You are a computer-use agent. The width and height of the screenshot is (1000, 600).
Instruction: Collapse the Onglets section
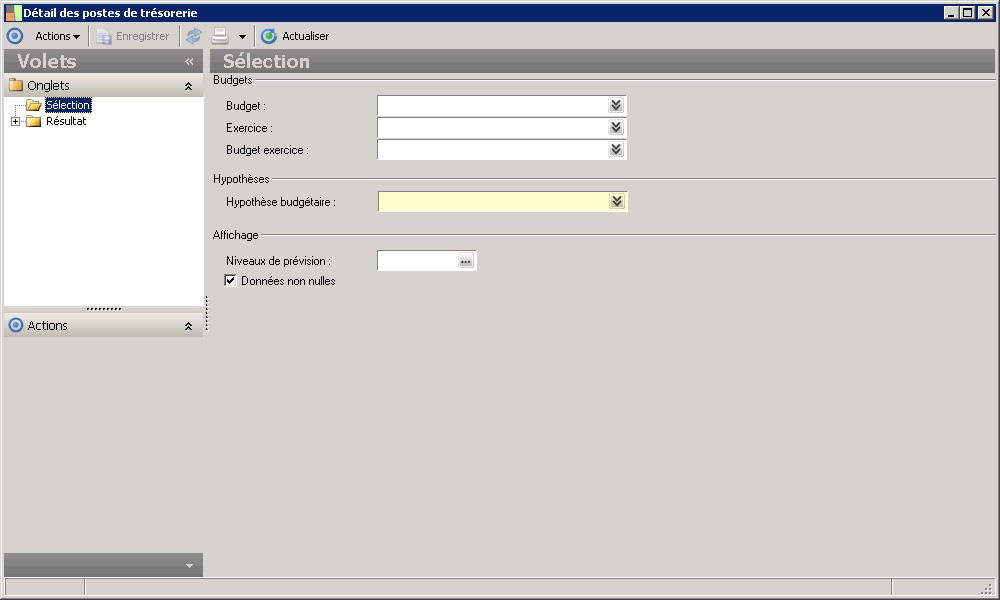(x=188, y=86)
